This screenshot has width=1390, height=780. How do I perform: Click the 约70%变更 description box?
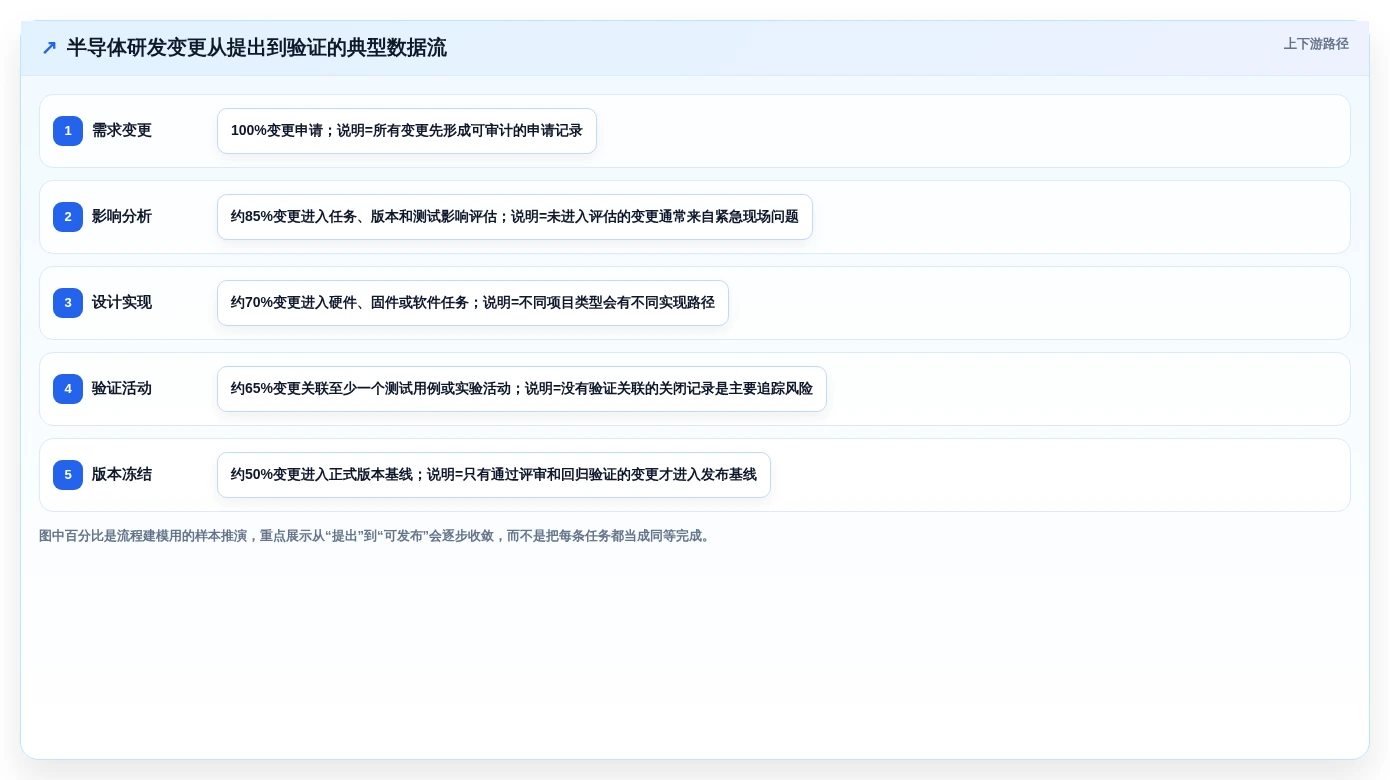coord(473,303)
